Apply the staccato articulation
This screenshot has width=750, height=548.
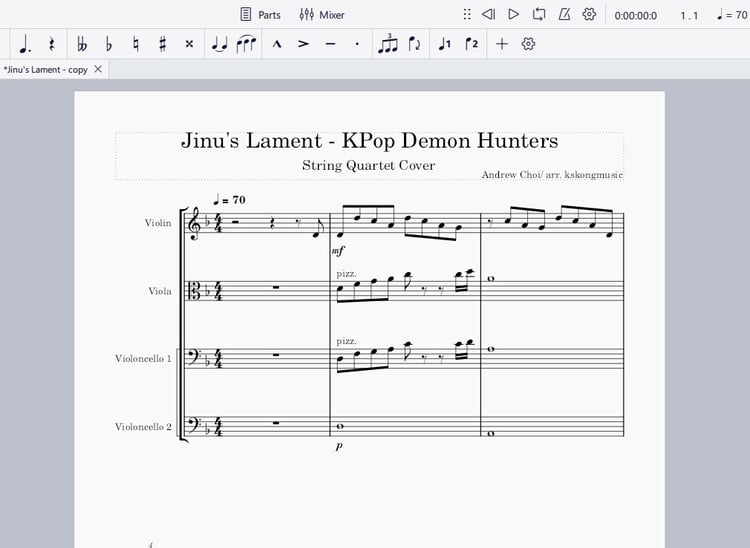click(357, 44)
